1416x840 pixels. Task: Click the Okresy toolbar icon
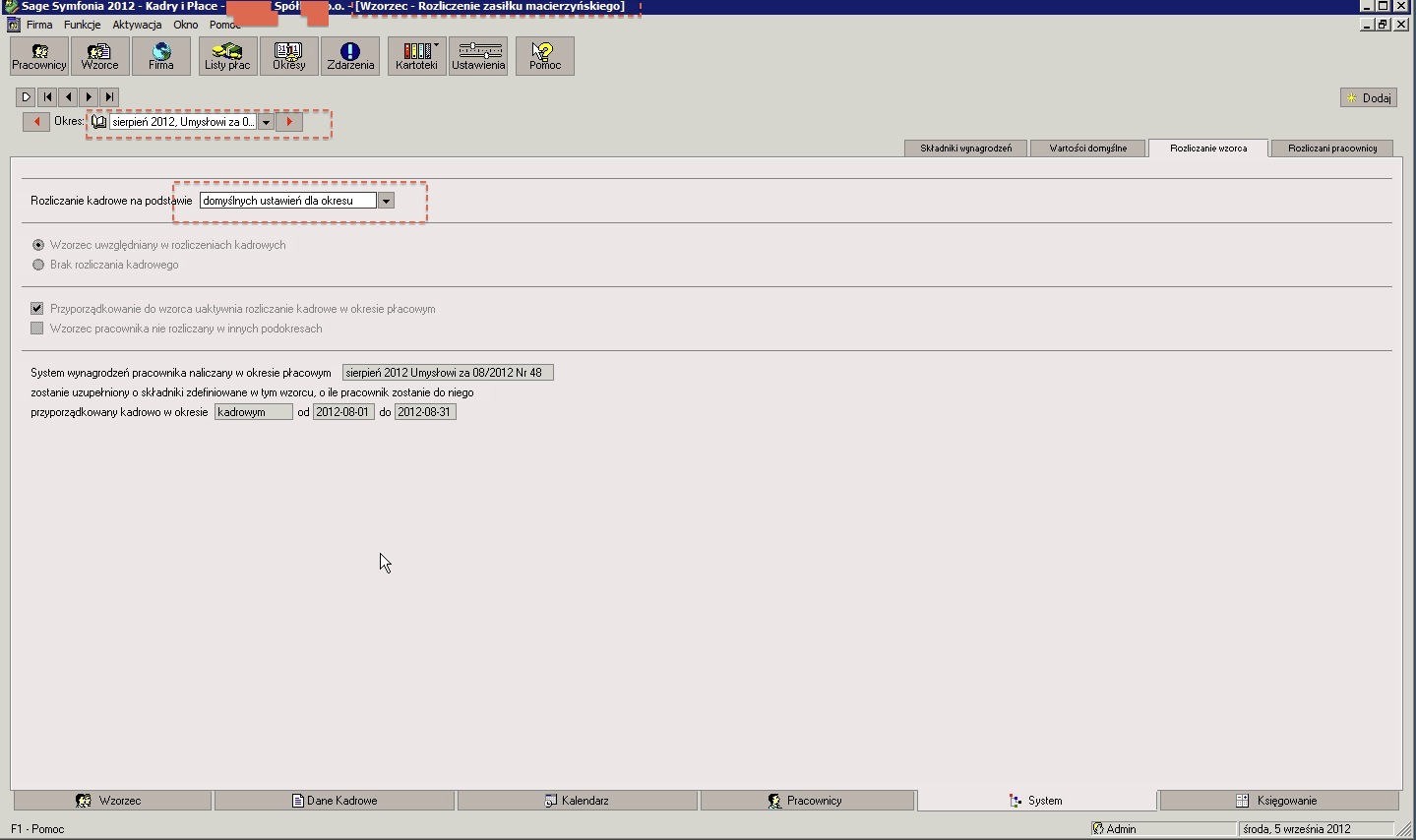[289, 56]
